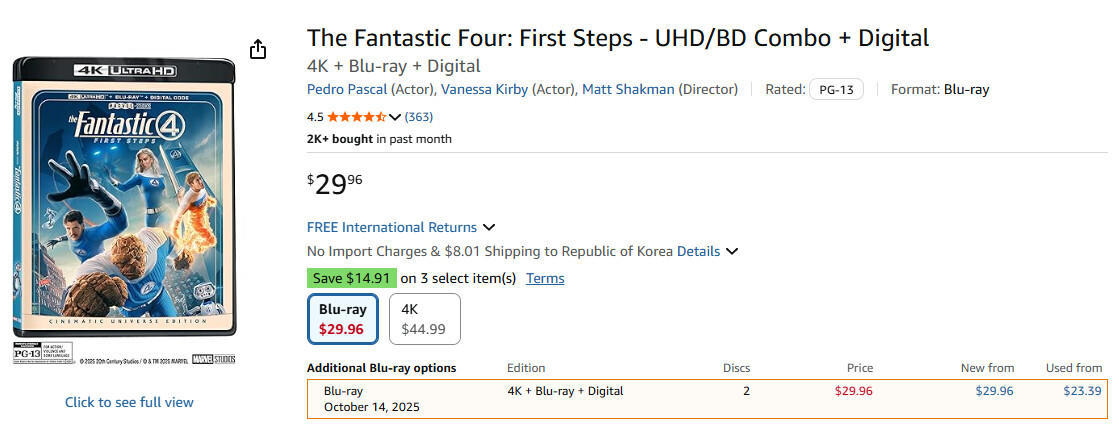Click the Matt Shakman director link

point(628,89)
